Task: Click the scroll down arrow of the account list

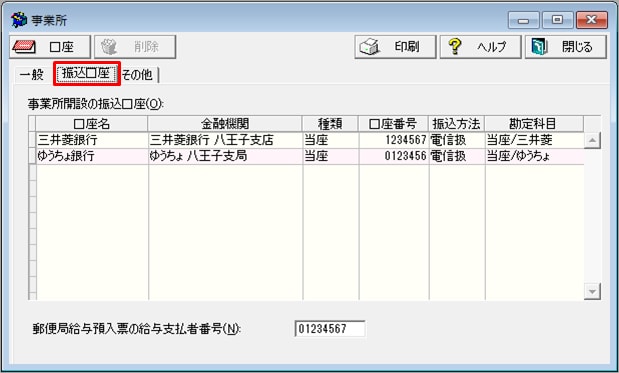Action: [592, 292]
